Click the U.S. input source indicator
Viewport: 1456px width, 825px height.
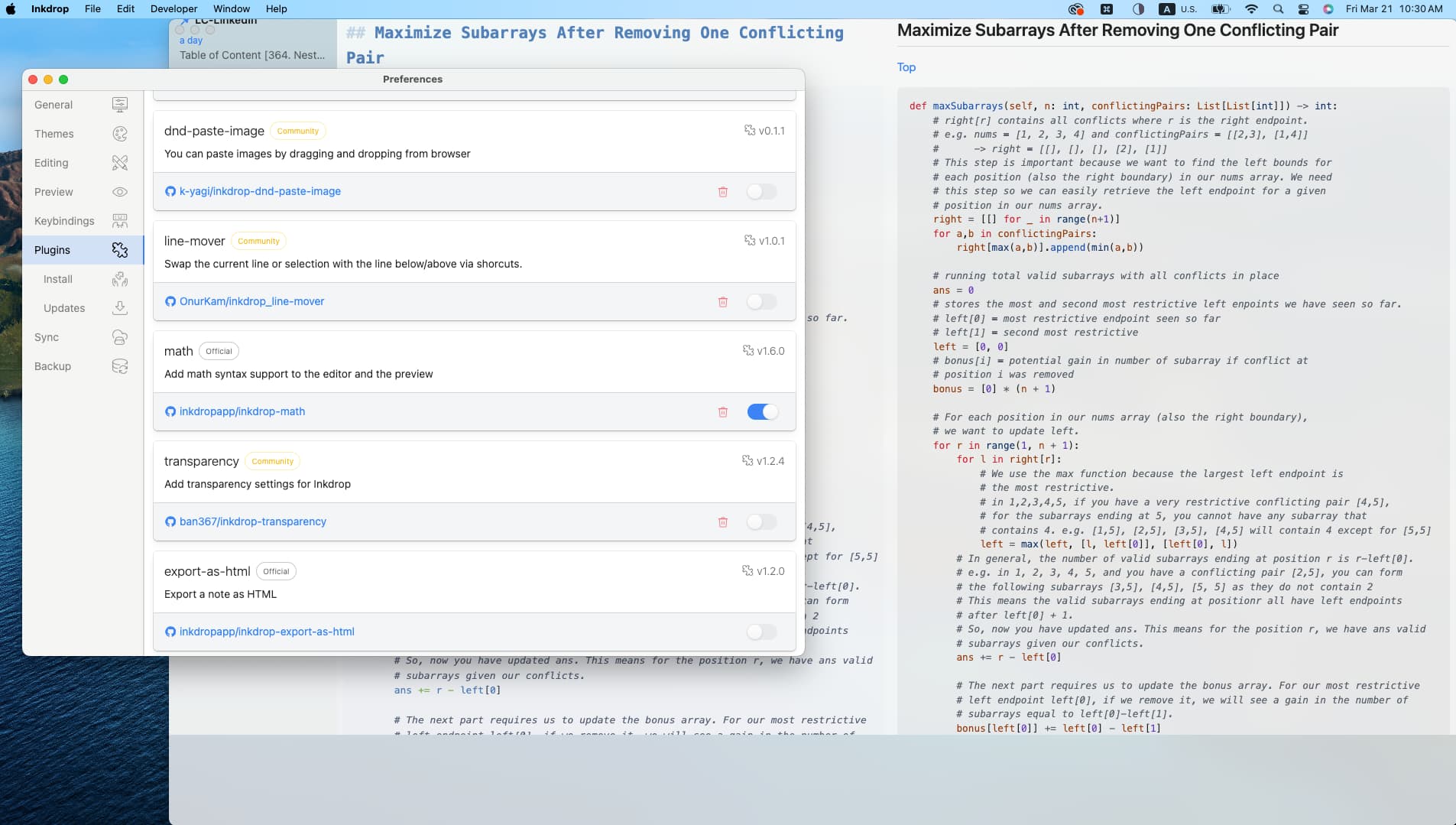coord(1179,9)
